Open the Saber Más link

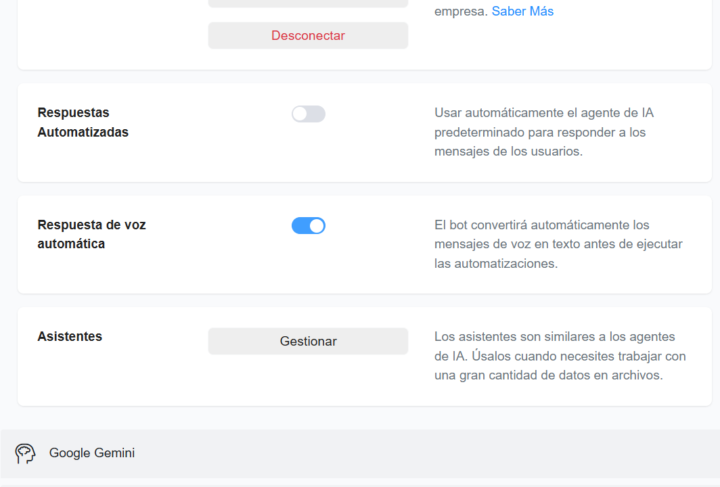[x=523, y=11]
